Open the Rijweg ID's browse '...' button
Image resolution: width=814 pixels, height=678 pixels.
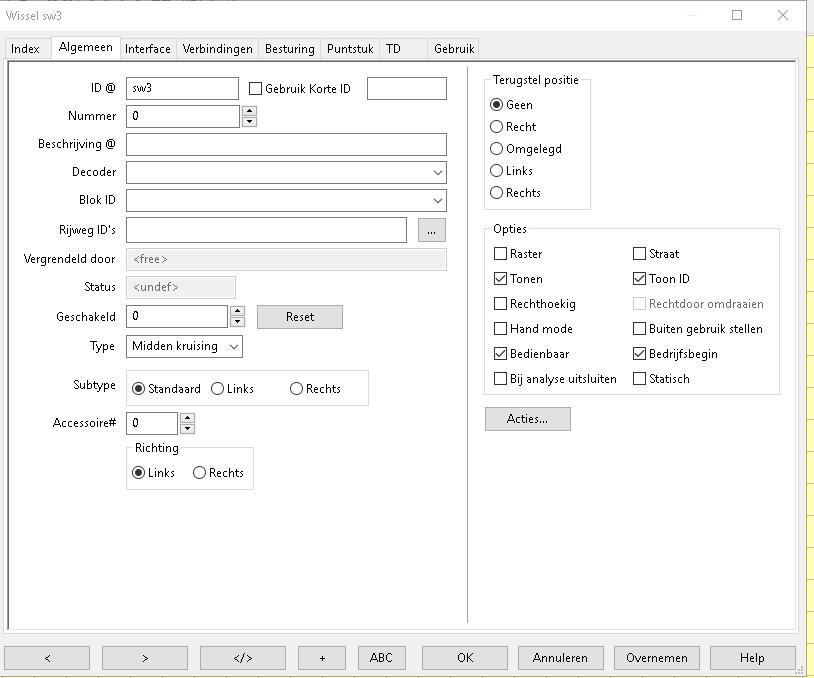pyautogui.click(x=430, y=230)
